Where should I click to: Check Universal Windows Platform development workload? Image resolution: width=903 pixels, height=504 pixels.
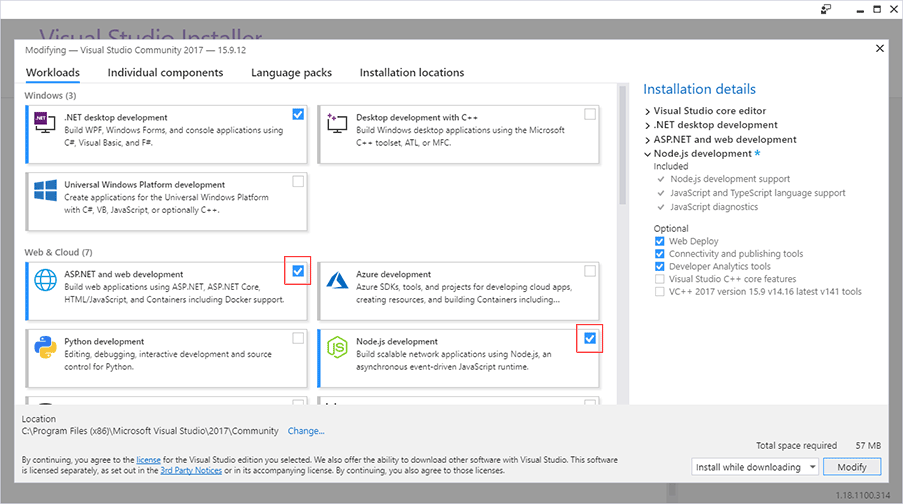point(298,181)
